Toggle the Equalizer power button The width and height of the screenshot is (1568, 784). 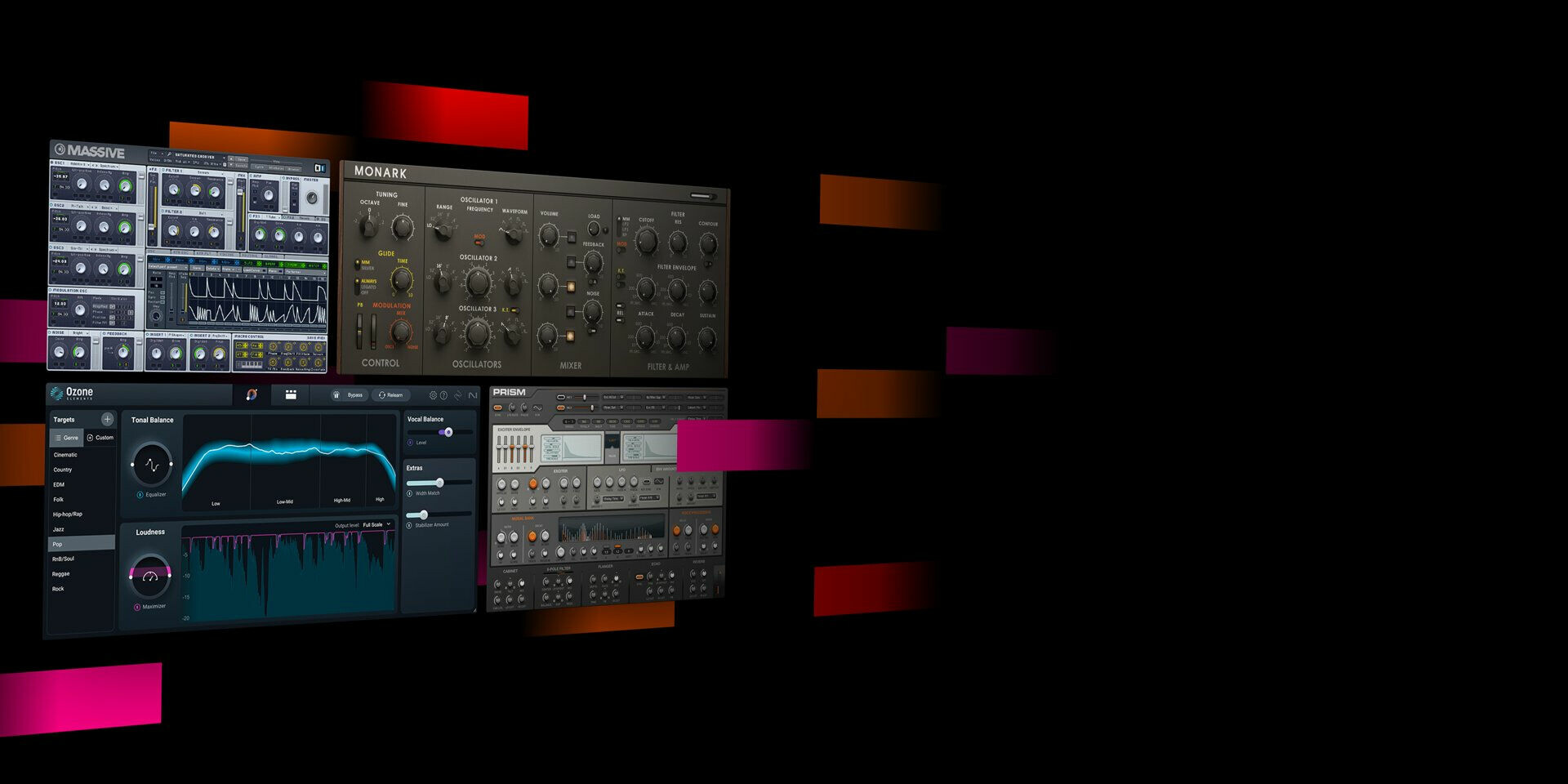tap(140, 495)
